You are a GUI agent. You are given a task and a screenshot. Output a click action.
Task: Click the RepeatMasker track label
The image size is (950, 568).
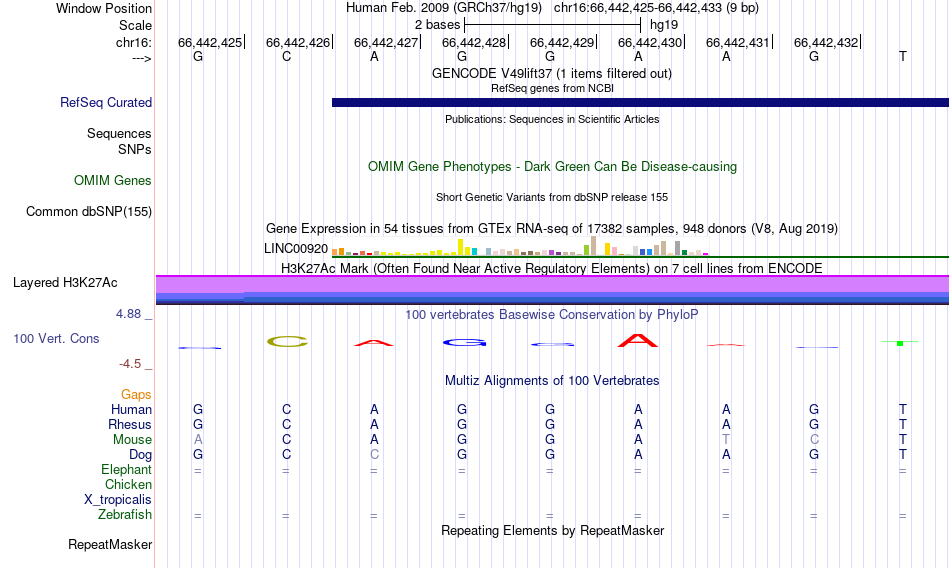pyautogui.click(x=110, y=544)
